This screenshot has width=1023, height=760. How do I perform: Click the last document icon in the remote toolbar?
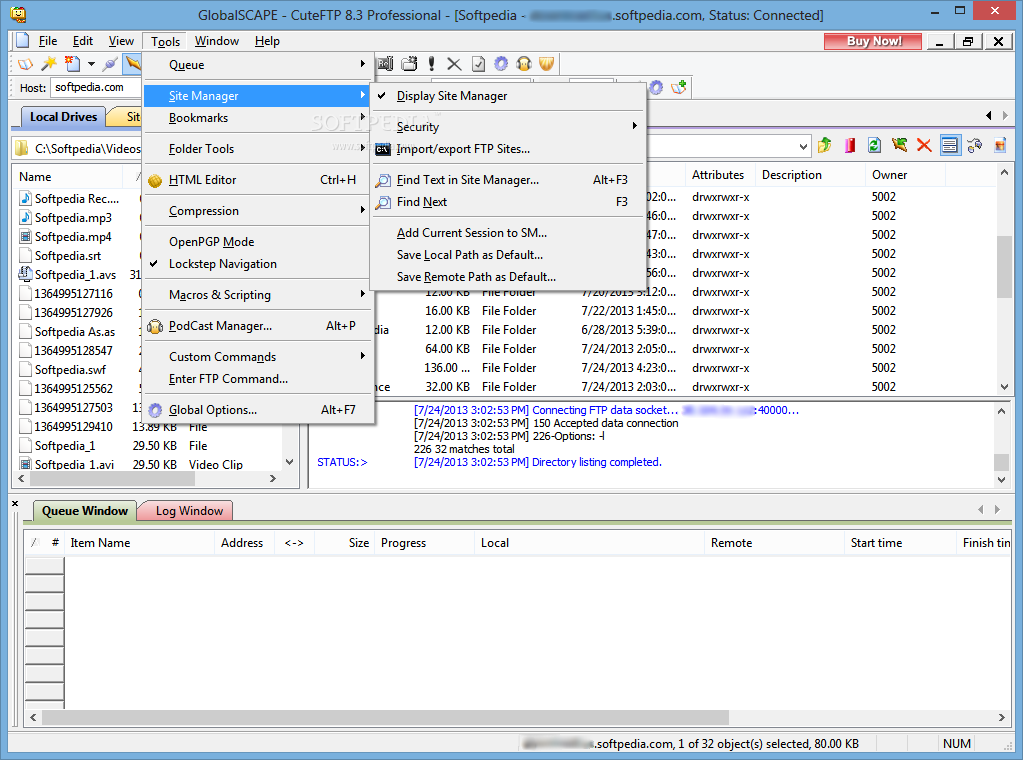pos(1000,145)
